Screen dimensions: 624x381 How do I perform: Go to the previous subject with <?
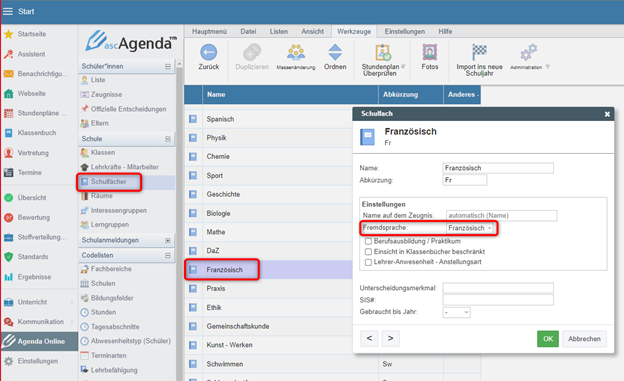pos(369,338)
